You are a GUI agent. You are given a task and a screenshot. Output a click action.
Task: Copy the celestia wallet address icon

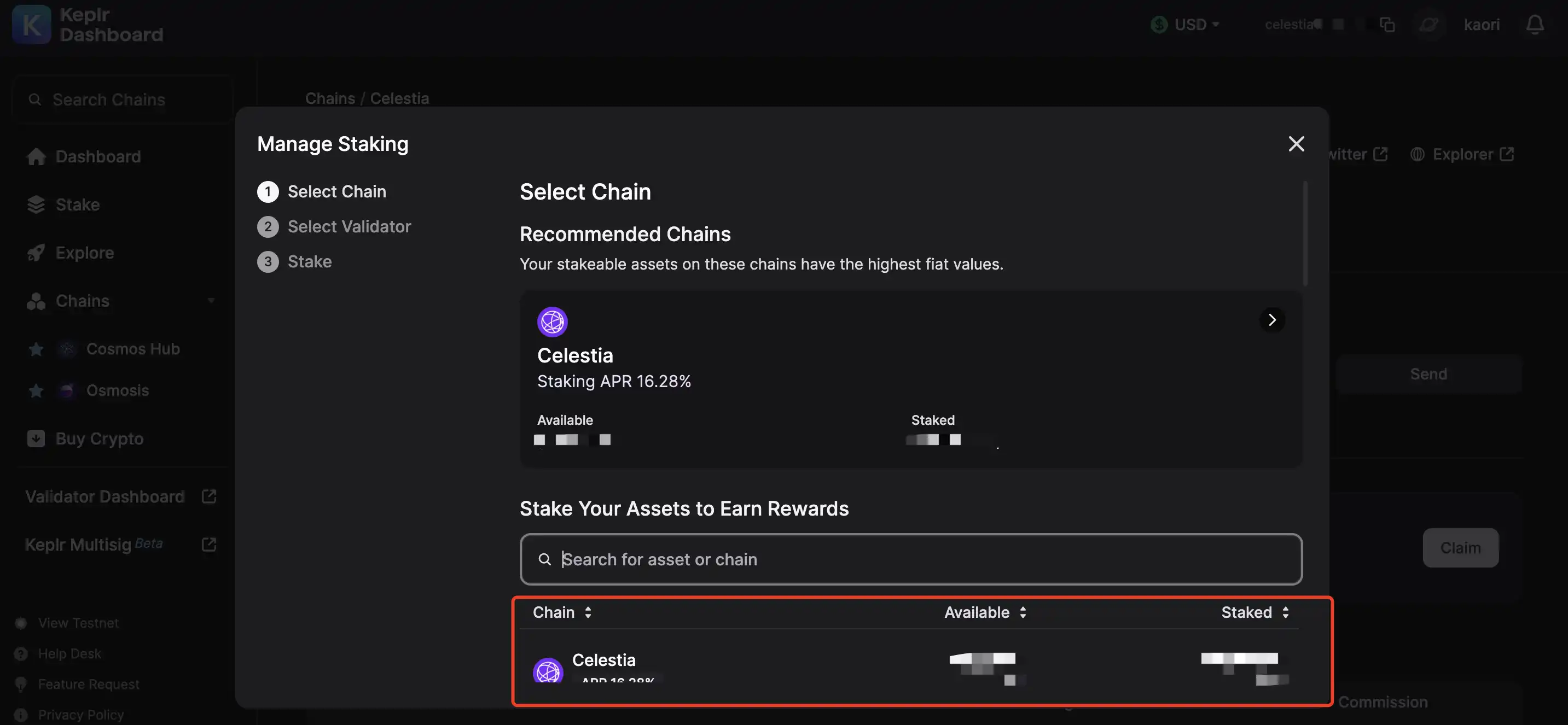click(1386, 24)
